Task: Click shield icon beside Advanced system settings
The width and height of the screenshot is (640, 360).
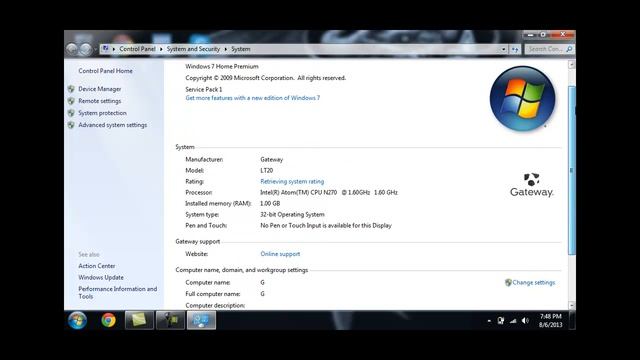Action: point(71,125)
